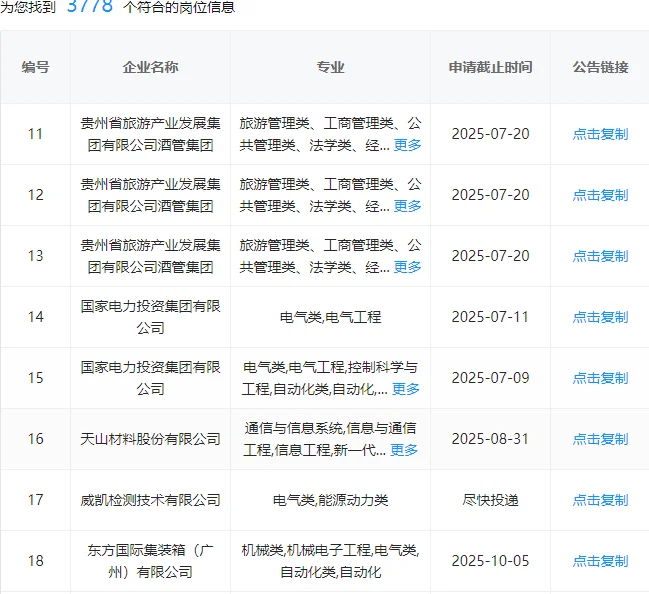Click row number 16

36,439
